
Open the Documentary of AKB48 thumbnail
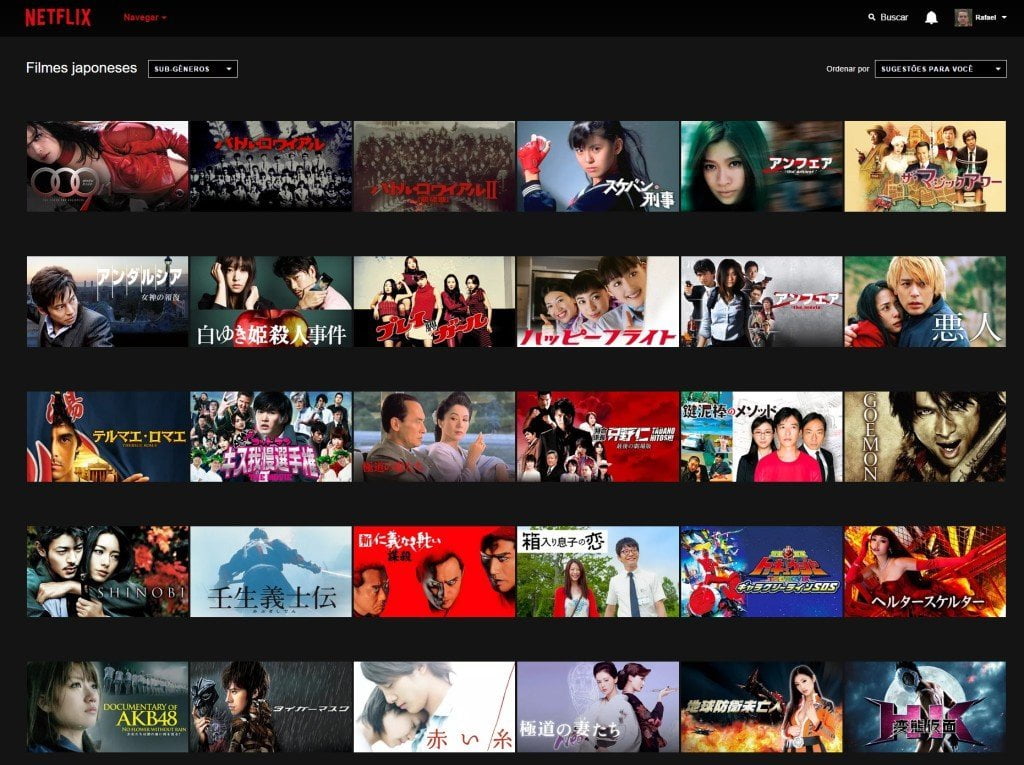[x=107, y=707]
